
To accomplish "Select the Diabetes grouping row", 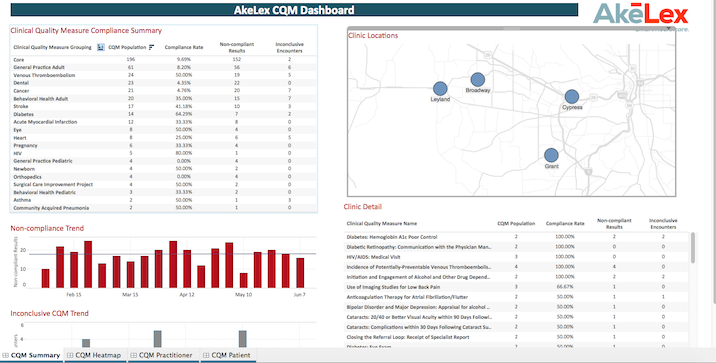I will 163,114.
